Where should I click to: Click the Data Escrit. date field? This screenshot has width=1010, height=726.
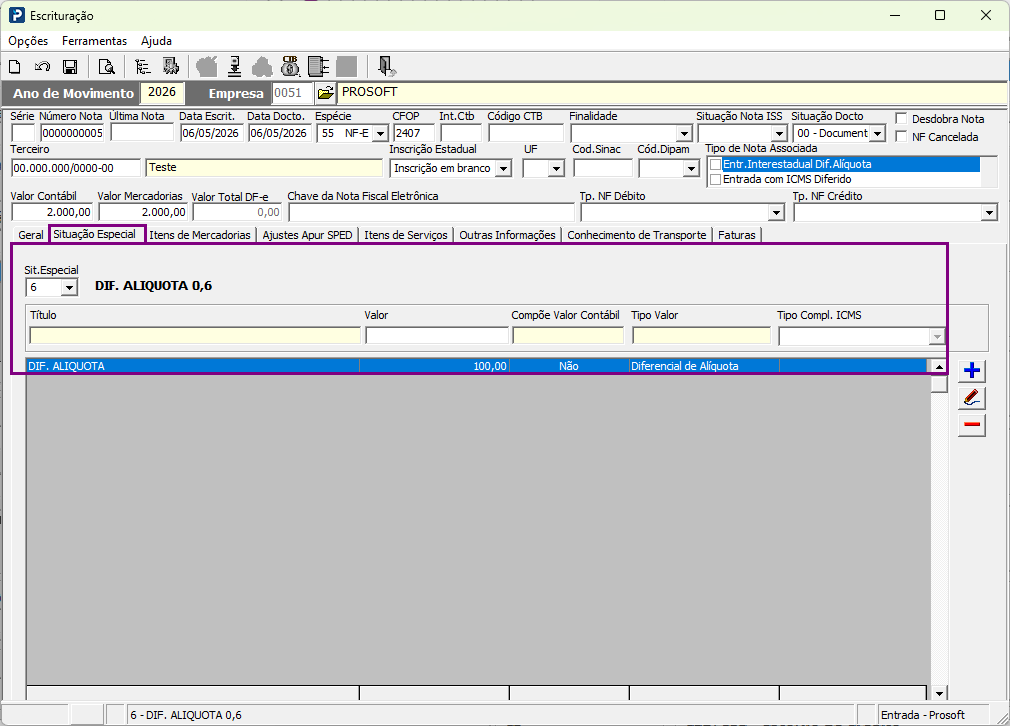[x=211, y=133]
